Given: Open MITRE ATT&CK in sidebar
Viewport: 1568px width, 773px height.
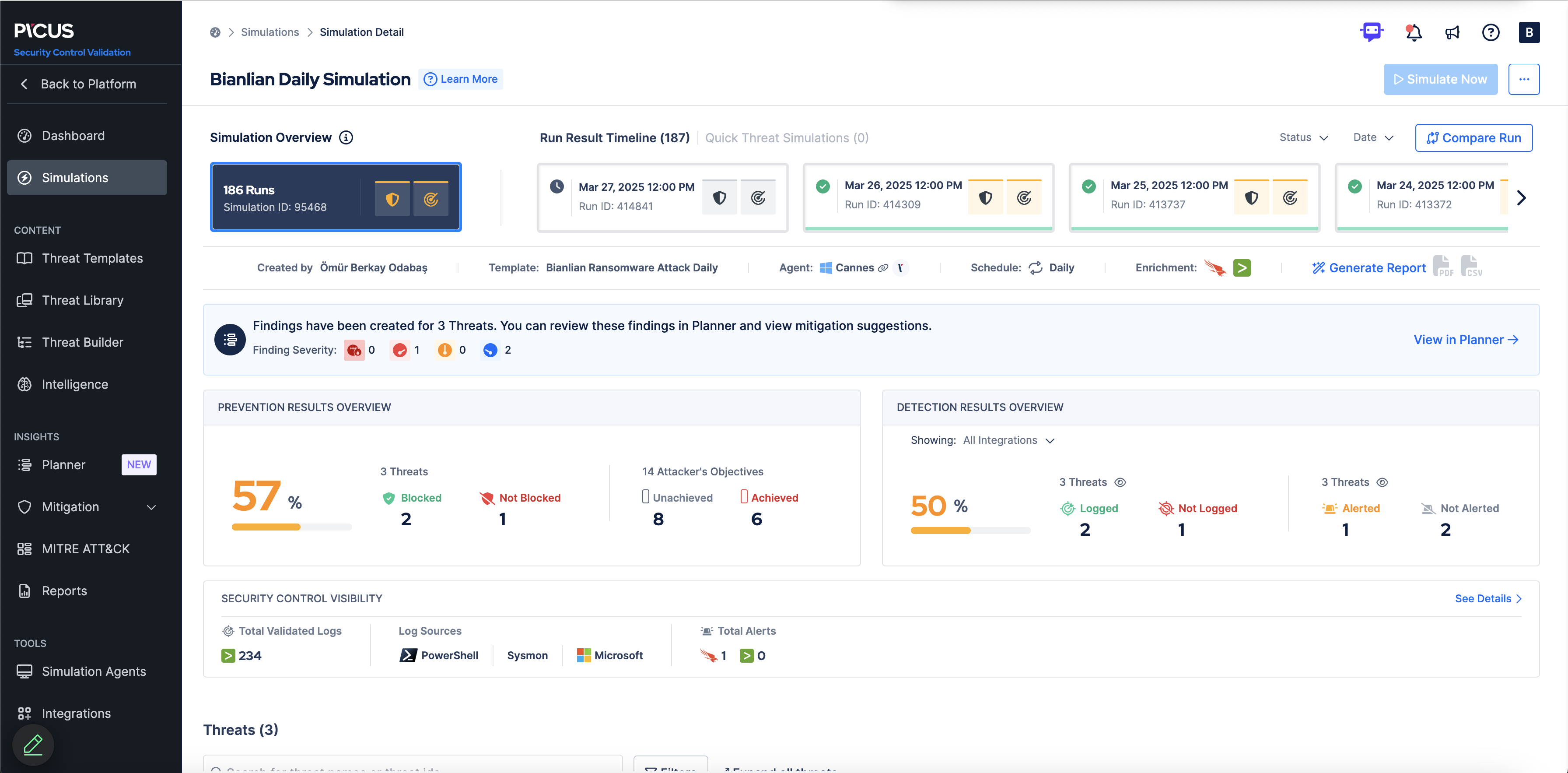Looking at the screenshot, I should tap(85, 549).
